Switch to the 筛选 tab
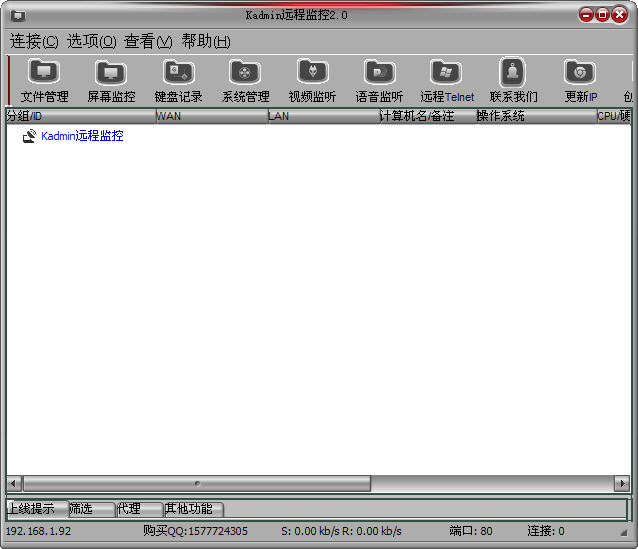 click(x=90, y=509)
